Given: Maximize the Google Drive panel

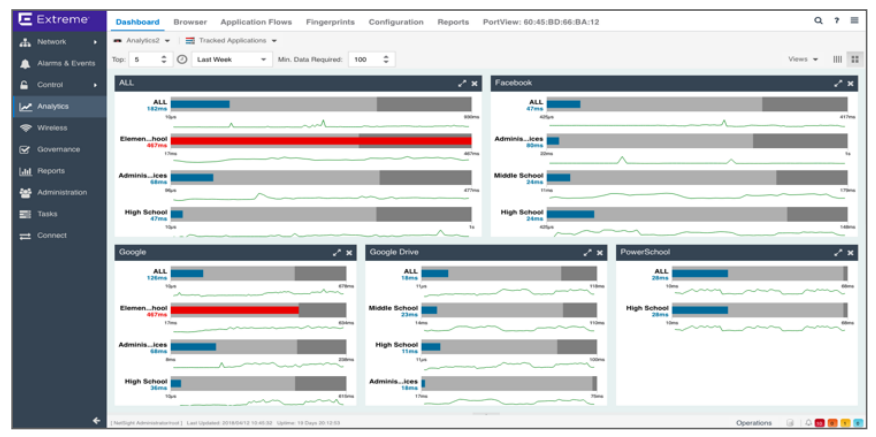Looking at the screenshot, I should 587,253.
